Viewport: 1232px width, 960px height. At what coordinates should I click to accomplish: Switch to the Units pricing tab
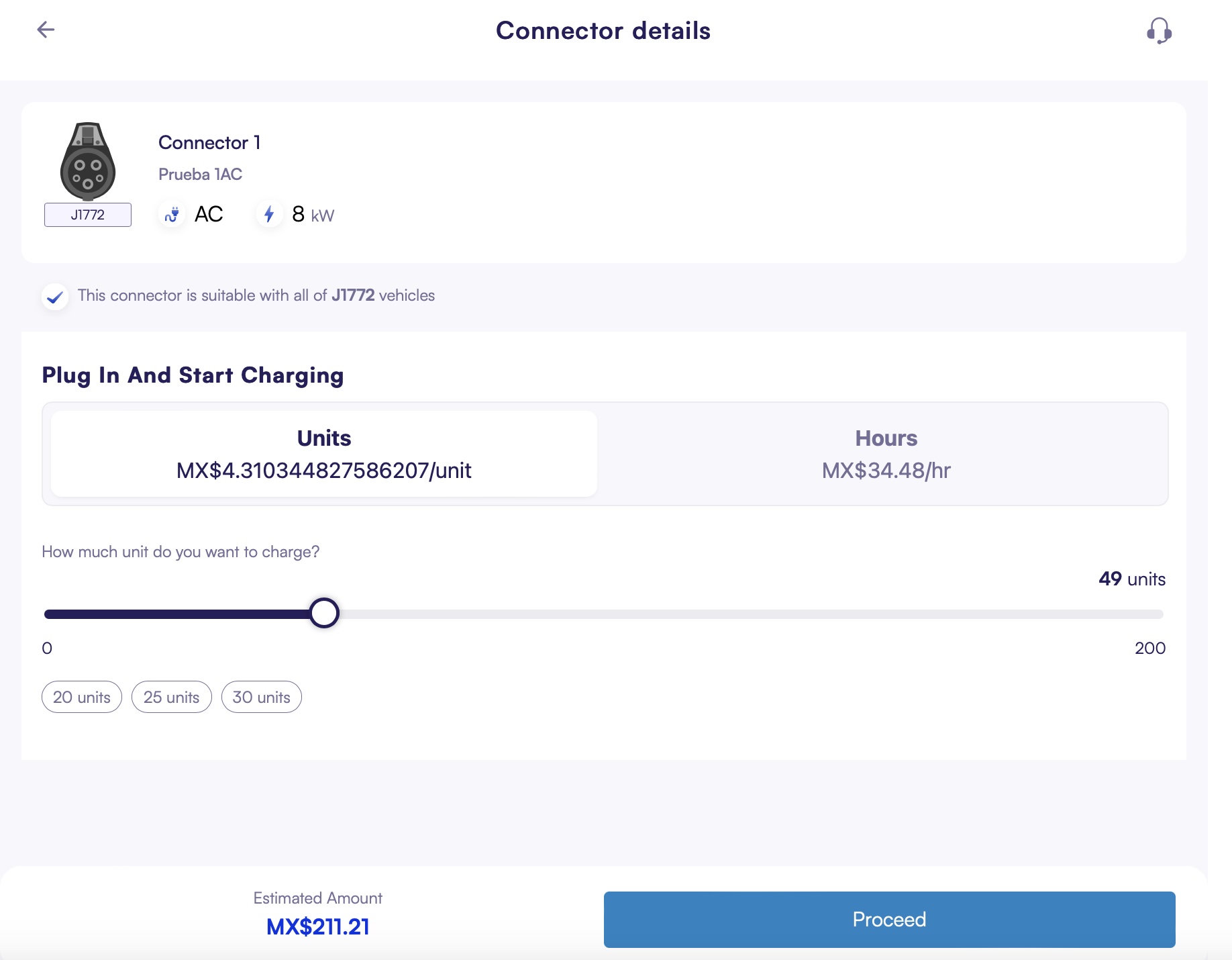323,453
